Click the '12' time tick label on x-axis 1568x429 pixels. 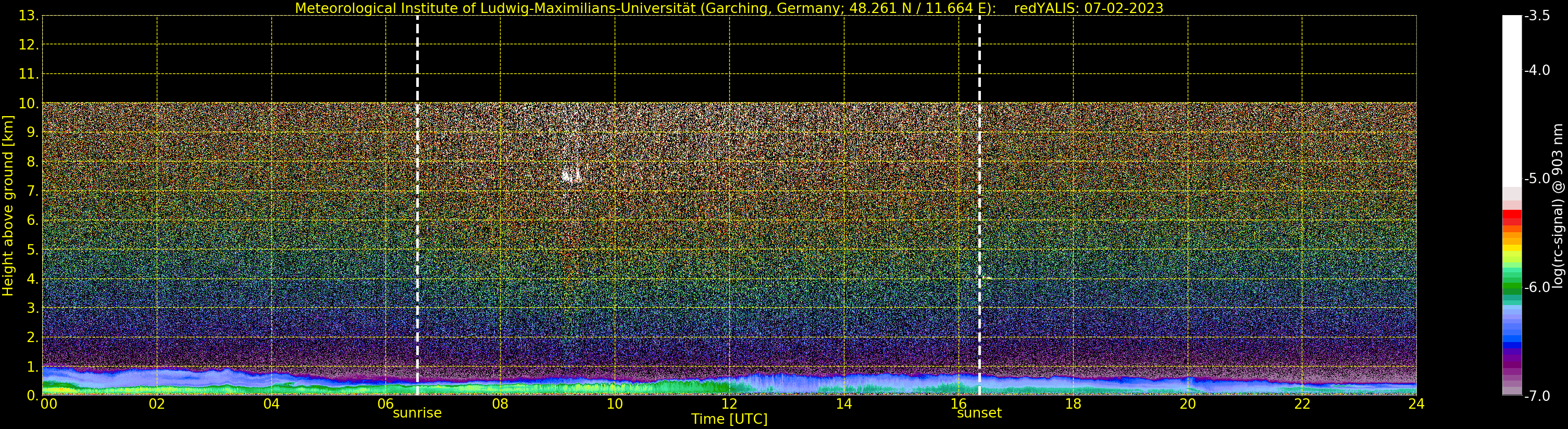pos(729,404)
